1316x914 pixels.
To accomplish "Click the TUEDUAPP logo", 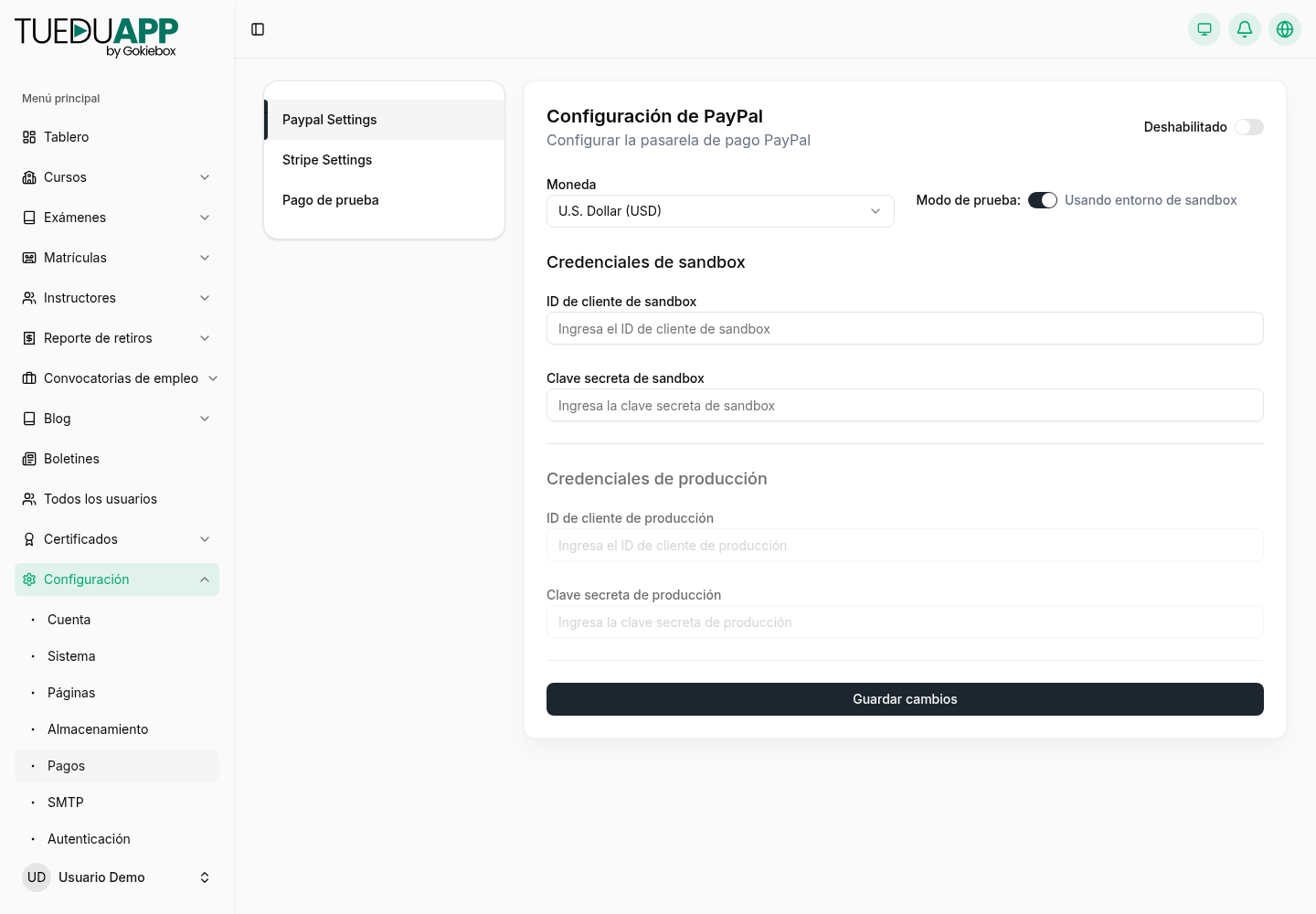I will pyautogui.click(x=96, y=37).
